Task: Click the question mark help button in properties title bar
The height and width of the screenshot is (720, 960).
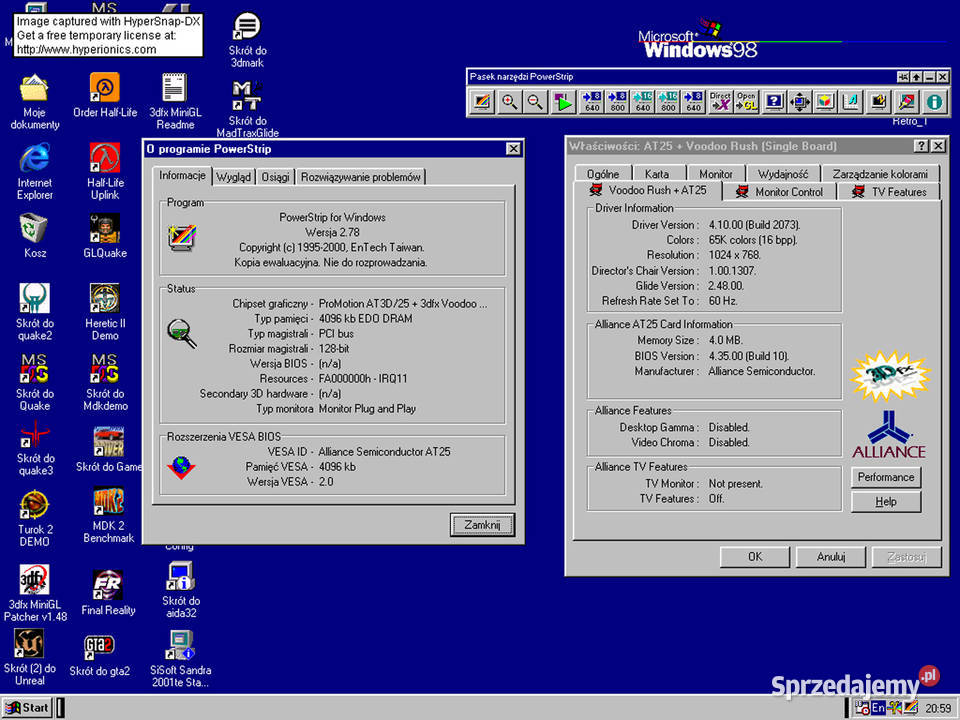Action: point(921,146)
